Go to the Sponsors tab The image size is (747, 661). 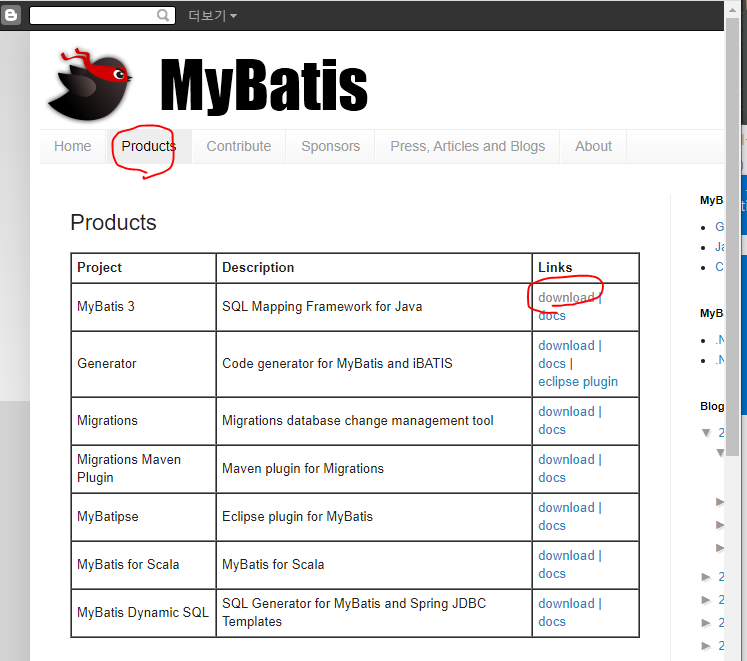tap(331, 146)
